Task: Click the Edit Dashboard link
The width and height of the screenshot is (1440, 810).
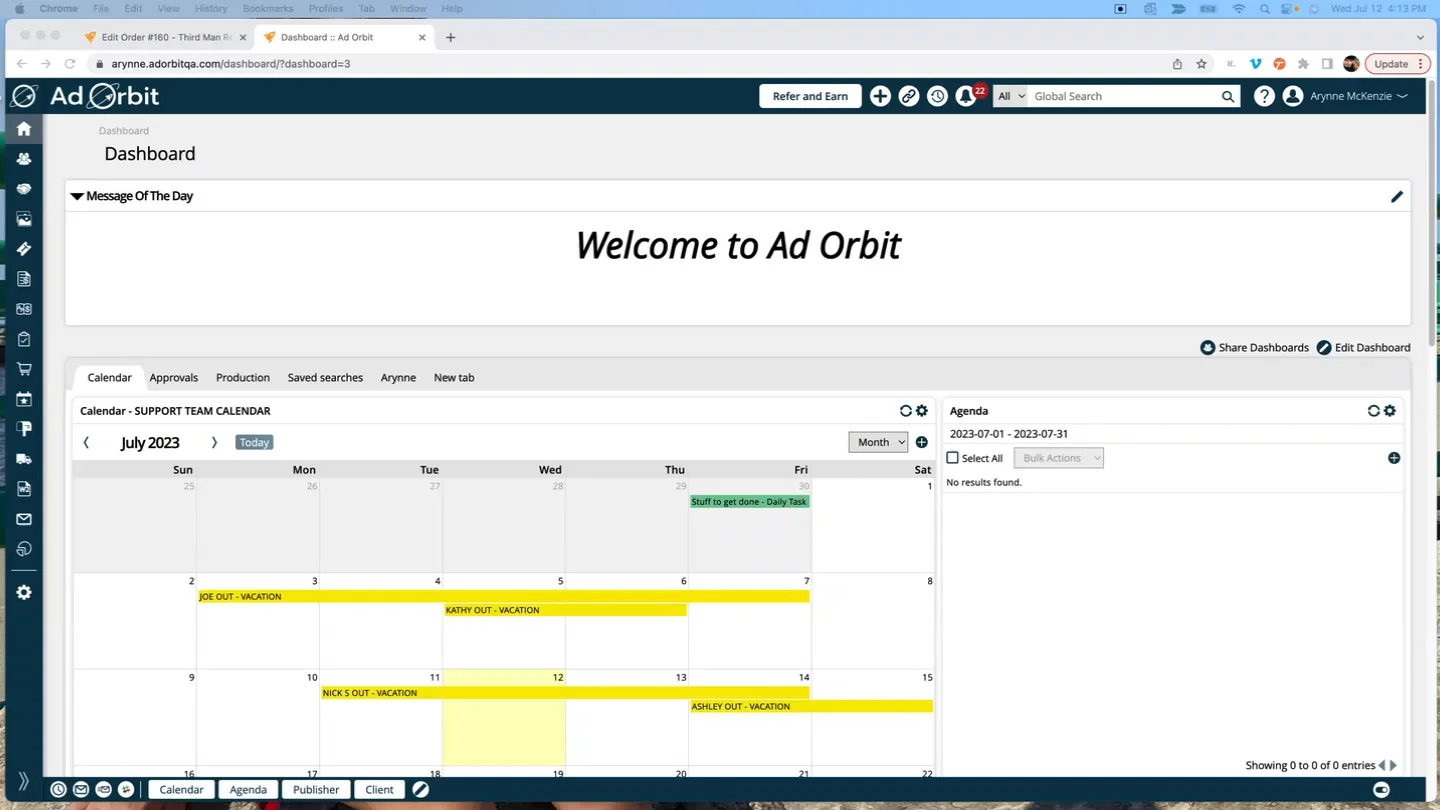Action: [x=1363, y=348]
